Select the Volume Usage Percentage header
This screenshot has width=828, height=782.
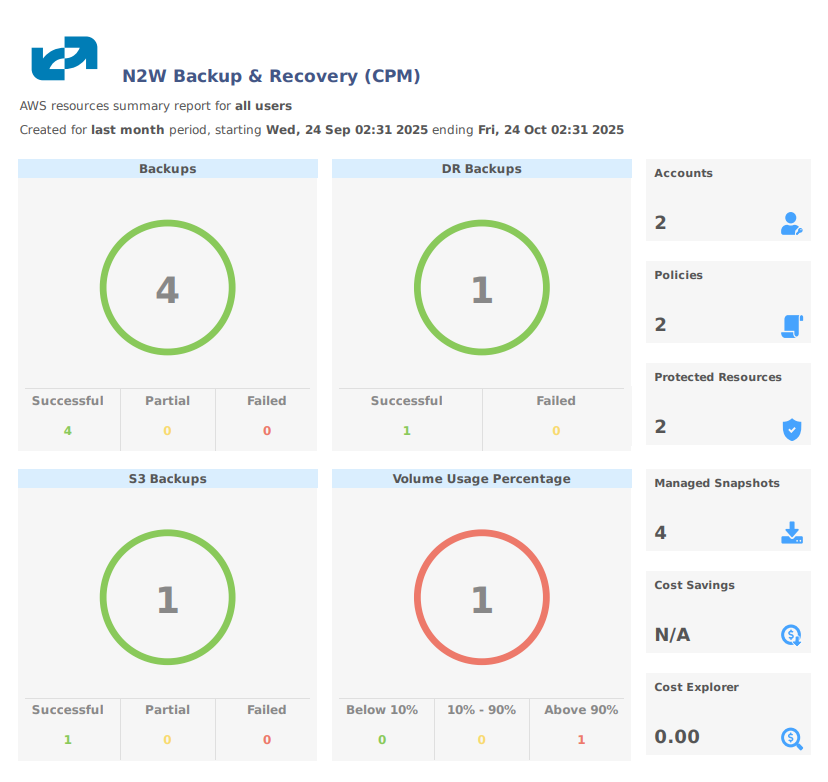click(x=481, y=479)
